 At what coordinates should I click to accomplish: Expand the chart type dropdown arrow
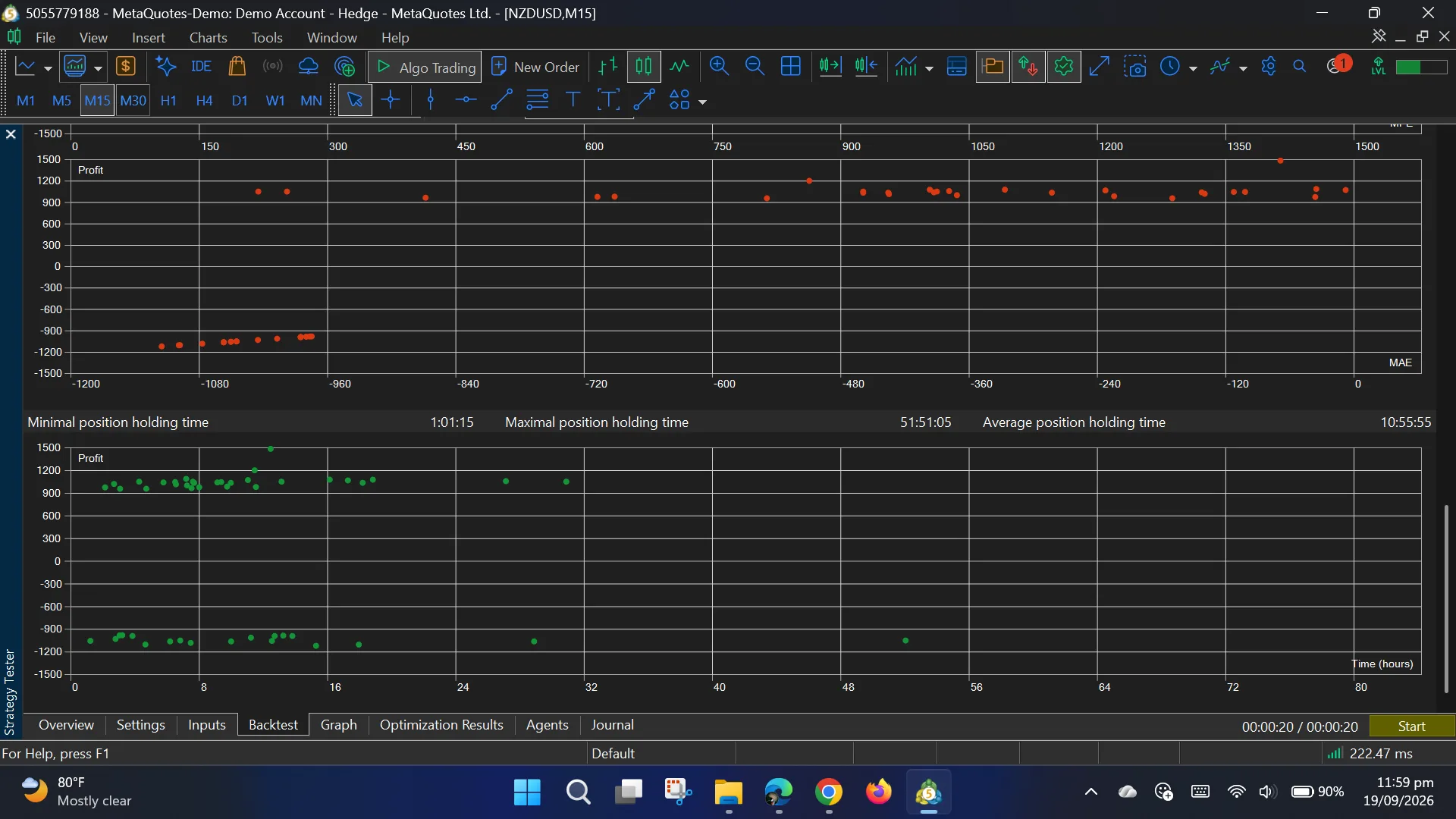(x=48, y=68)
